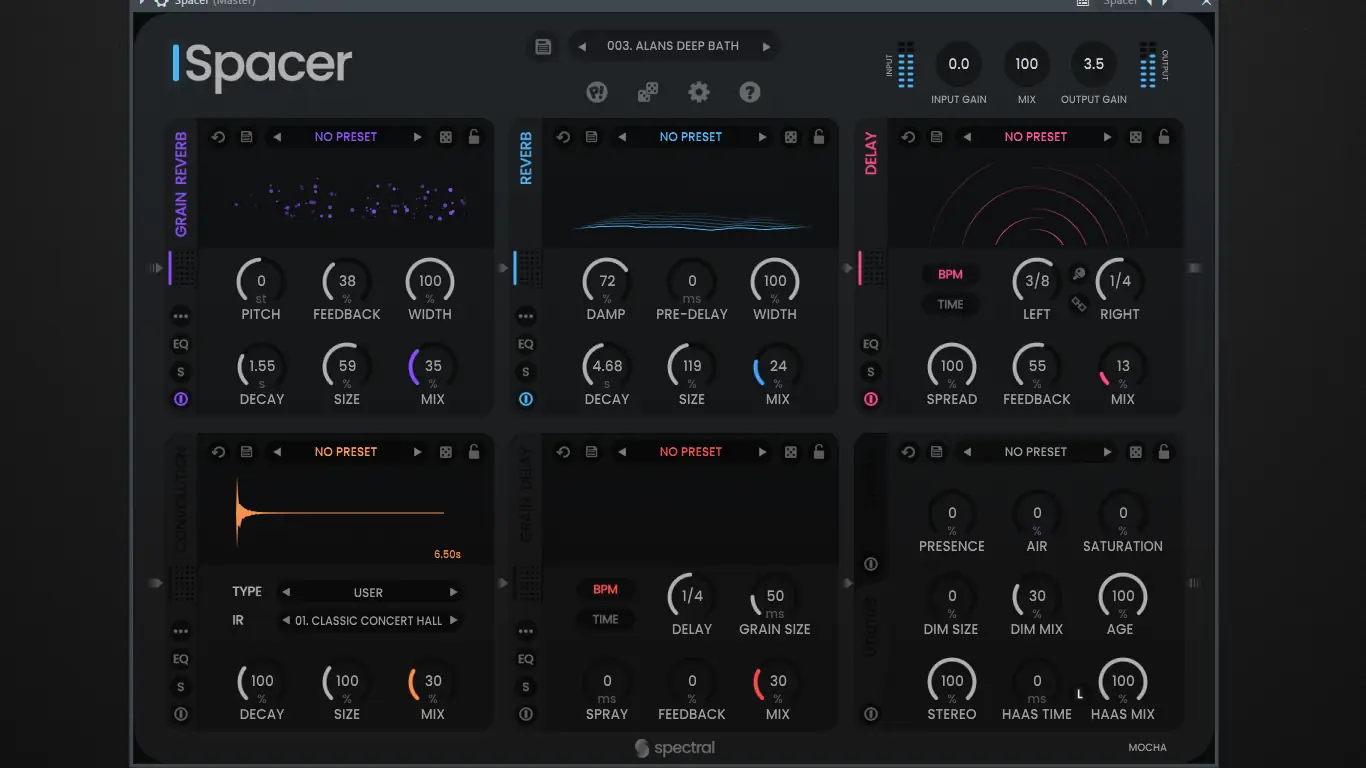Open the Convolution module EQ
The height and width of the screenshot is (768, 1366).
pyautogui.click(x=181, y=659)
